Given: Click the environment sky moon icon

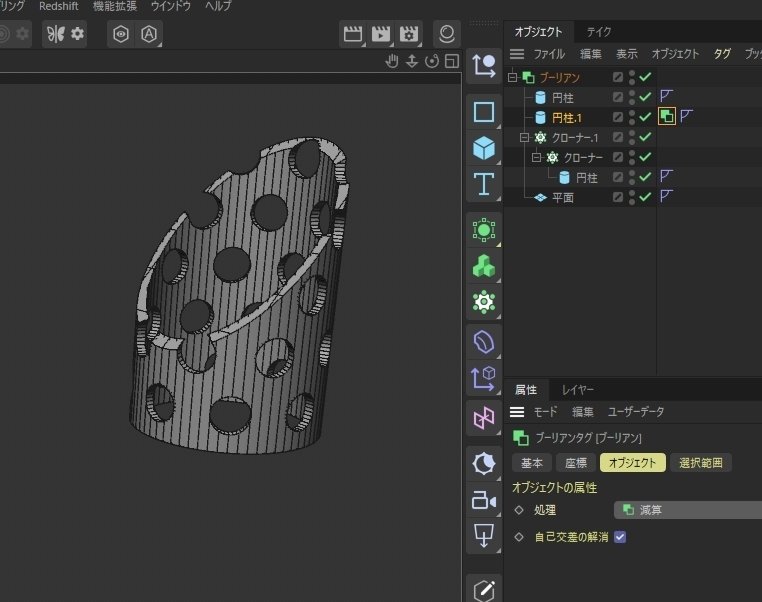Looking at the screenshot, I should [x=484, y=464].
